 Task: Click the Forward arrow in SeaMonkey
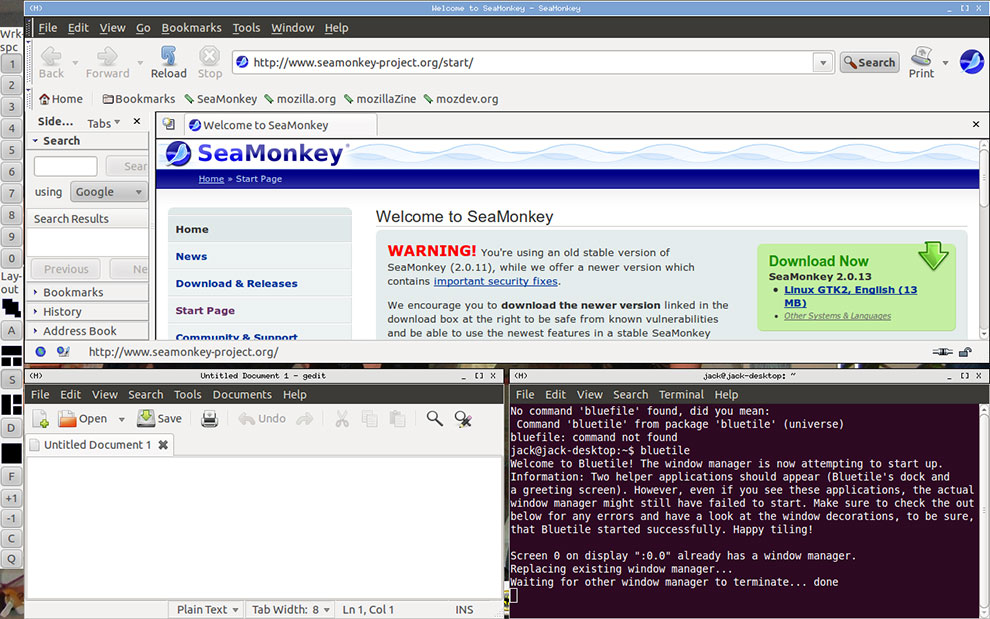click(107, 56)
